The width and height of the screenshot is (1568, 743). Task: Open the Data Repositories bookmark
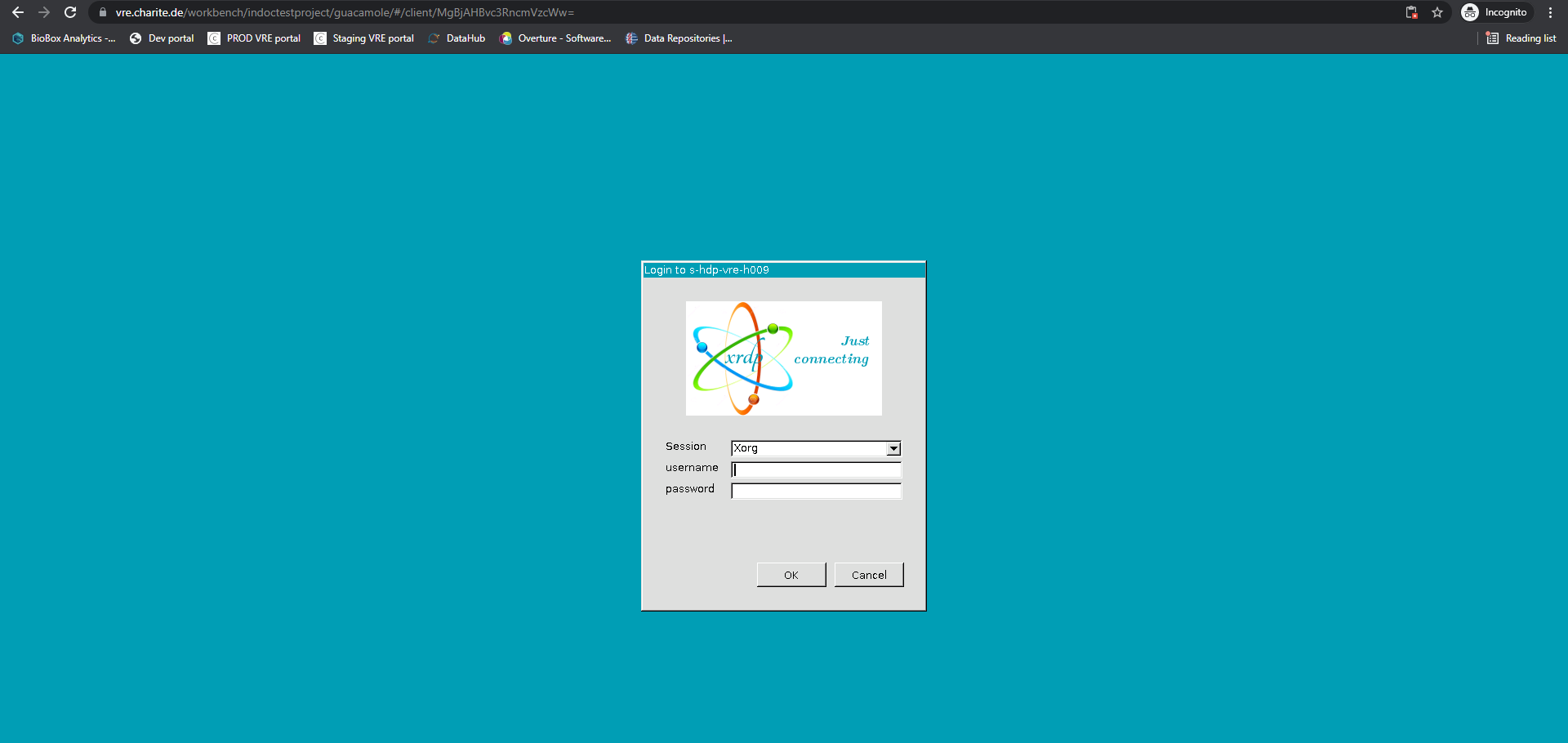(x=678, y=38)
